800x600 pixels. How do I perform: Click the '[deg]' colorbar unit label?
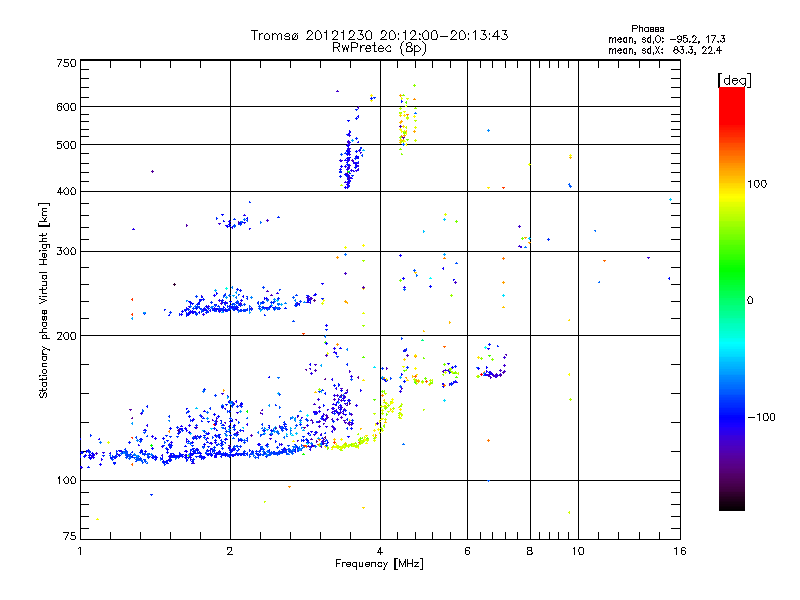[734, 80]
